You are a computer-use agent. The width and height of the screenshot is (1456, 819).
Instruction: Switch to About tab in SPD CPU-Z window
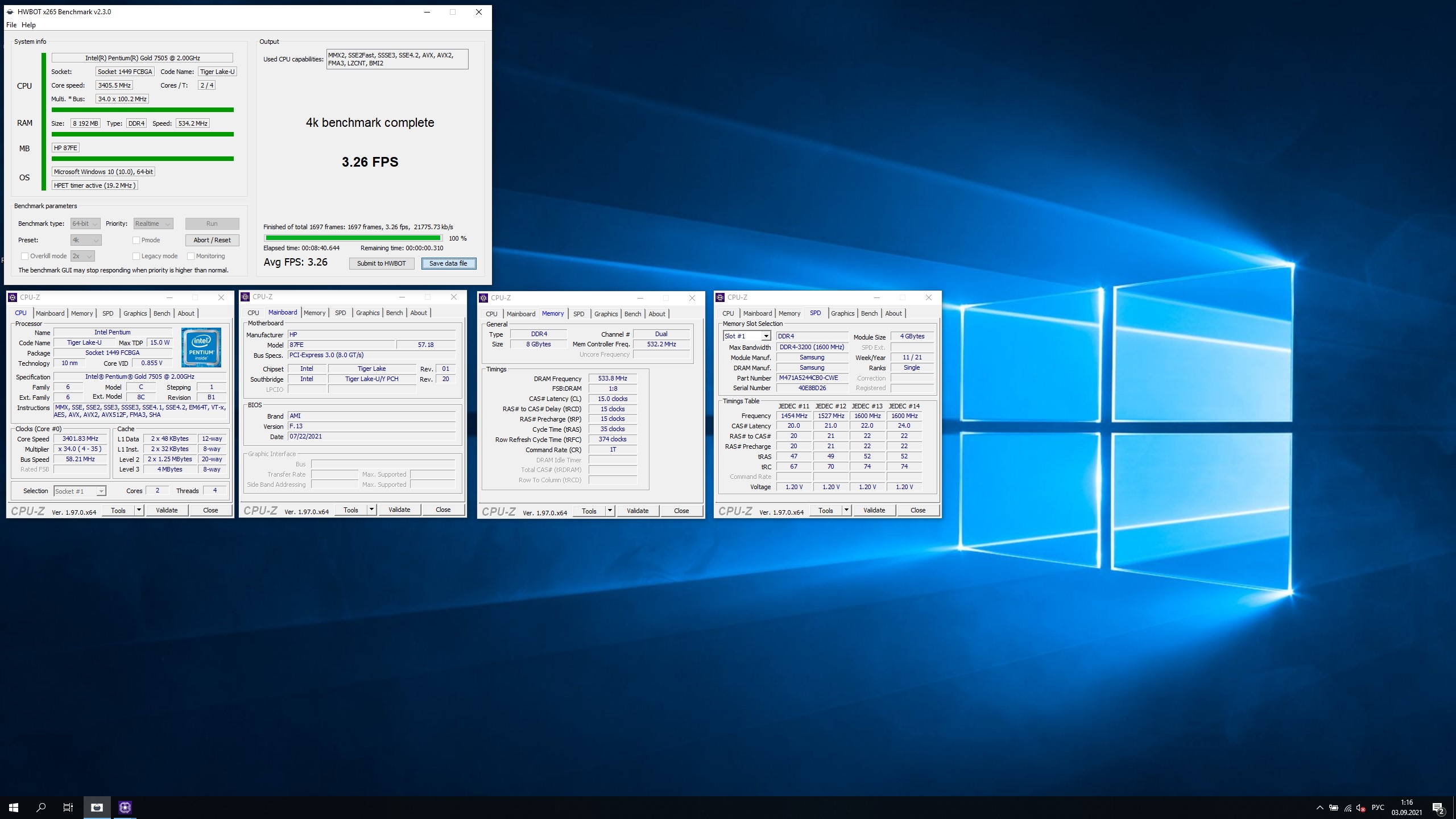(893, 313)
